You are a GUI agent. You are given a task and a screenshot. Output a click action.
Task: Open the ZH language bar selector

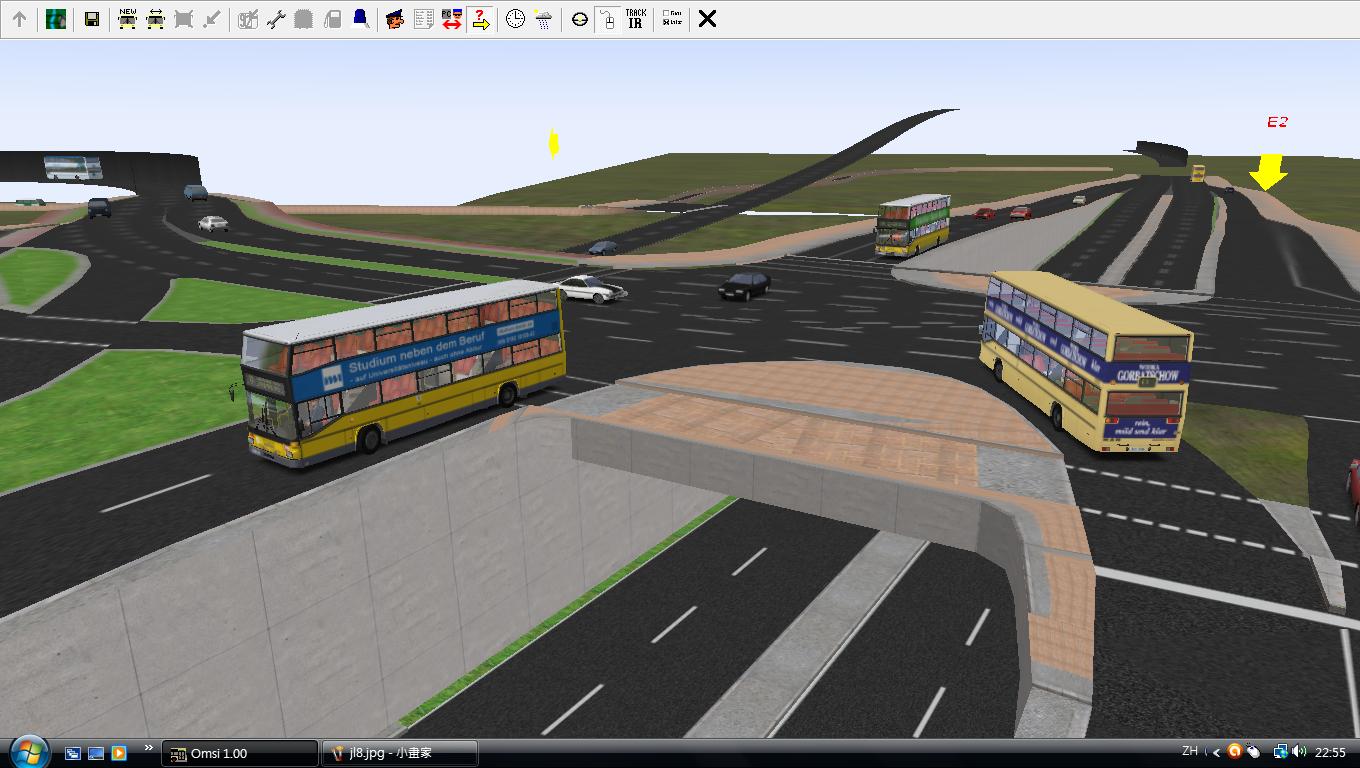tap(1190, 751)
